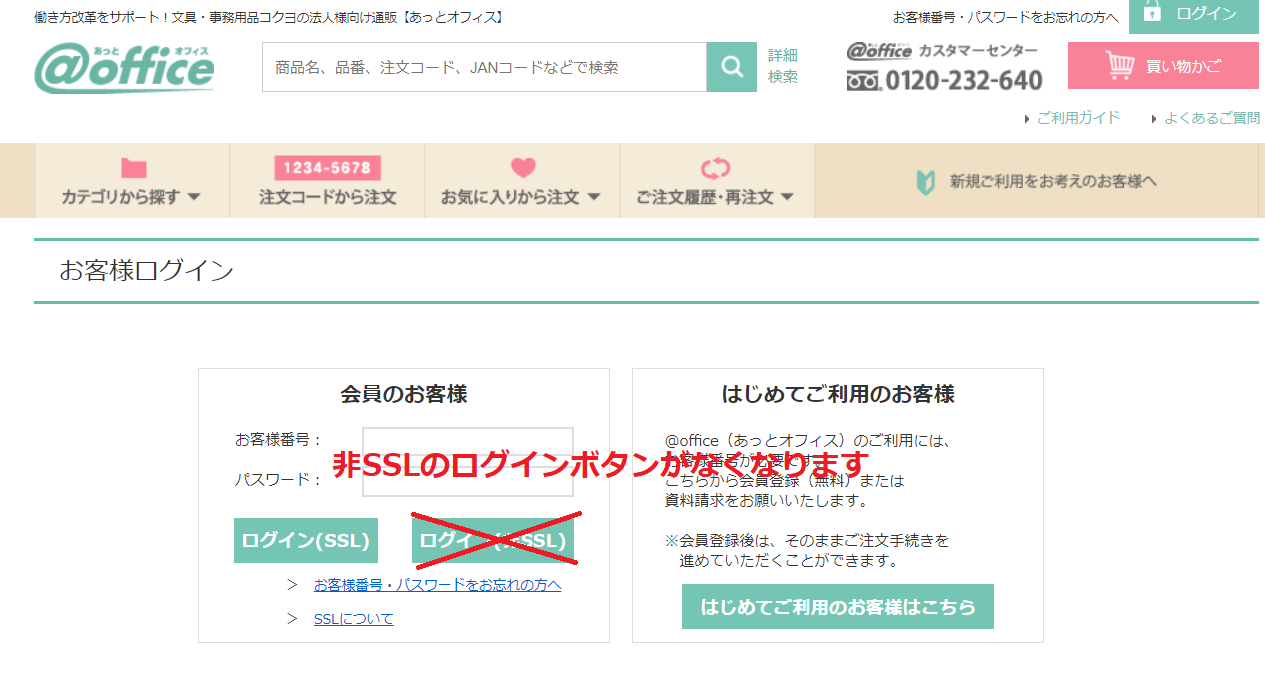
Task: Click the crossed-out non-SSL login button
Action: click(493, 540)
